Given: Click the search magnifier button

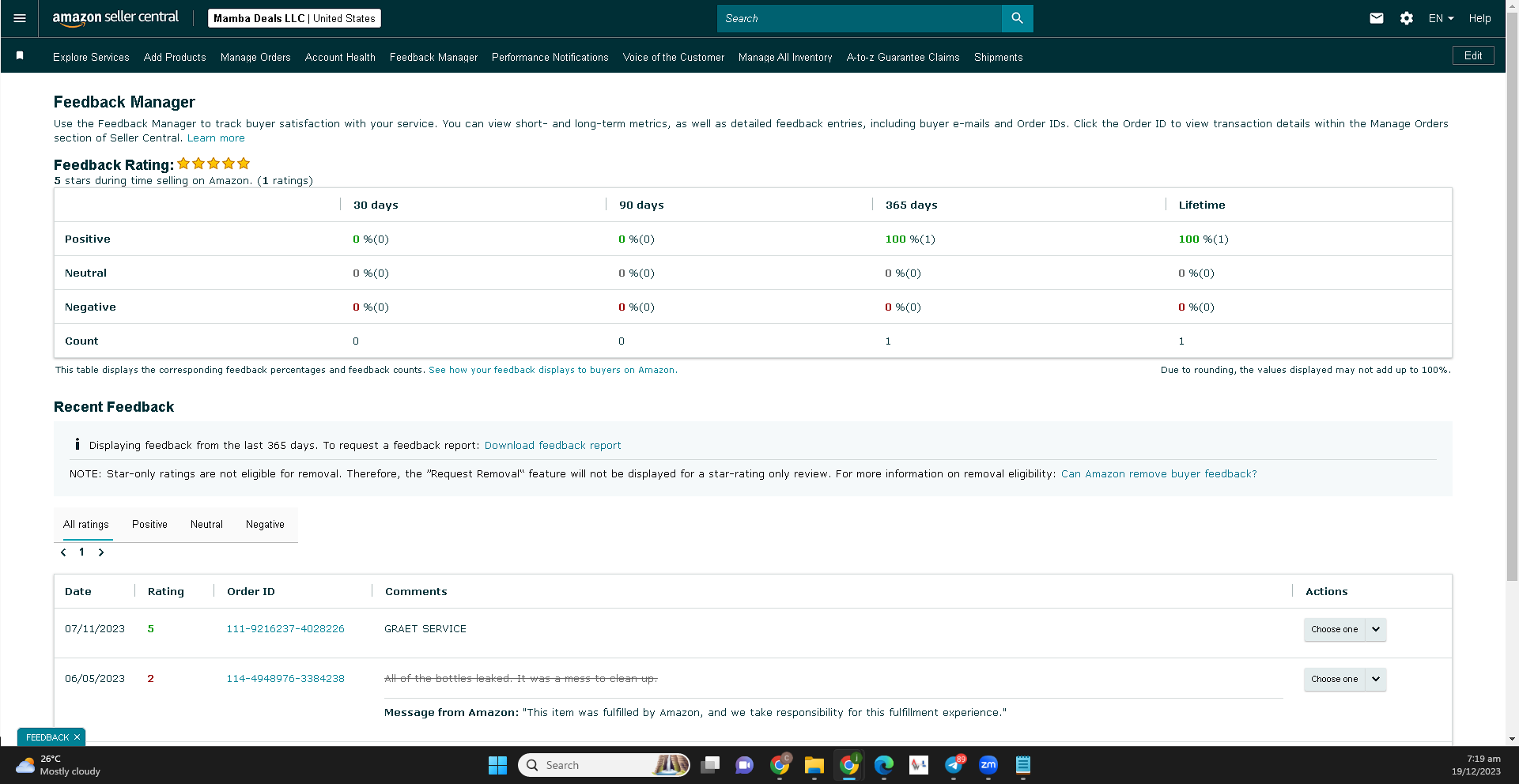Looking at the screenshot, I should (x=1017, y=18).
